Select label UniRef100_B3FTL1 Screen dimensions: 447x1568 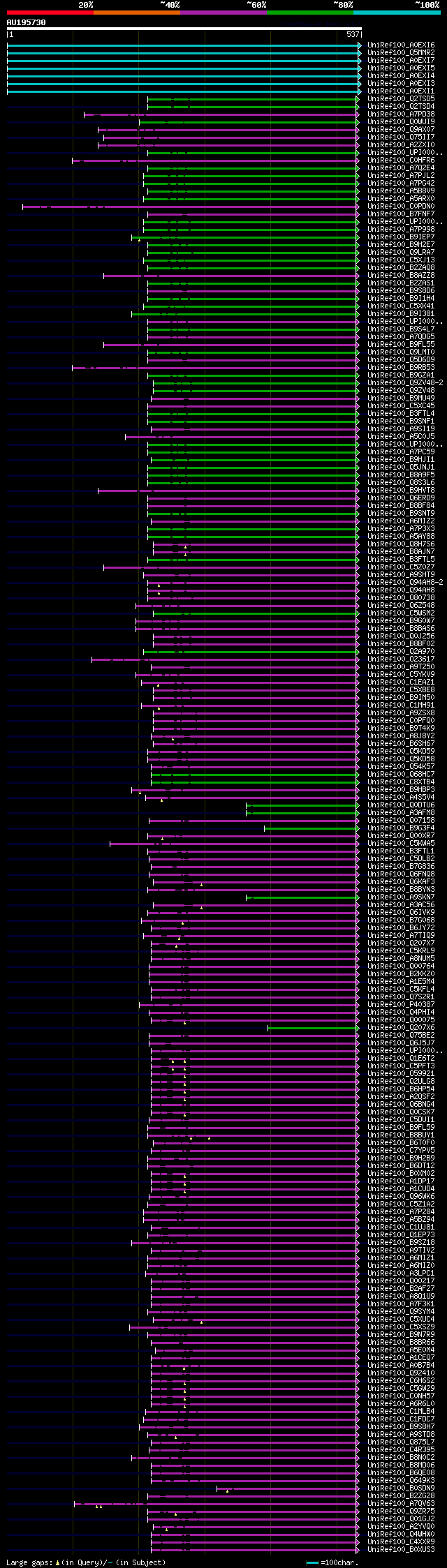[401, 851]
